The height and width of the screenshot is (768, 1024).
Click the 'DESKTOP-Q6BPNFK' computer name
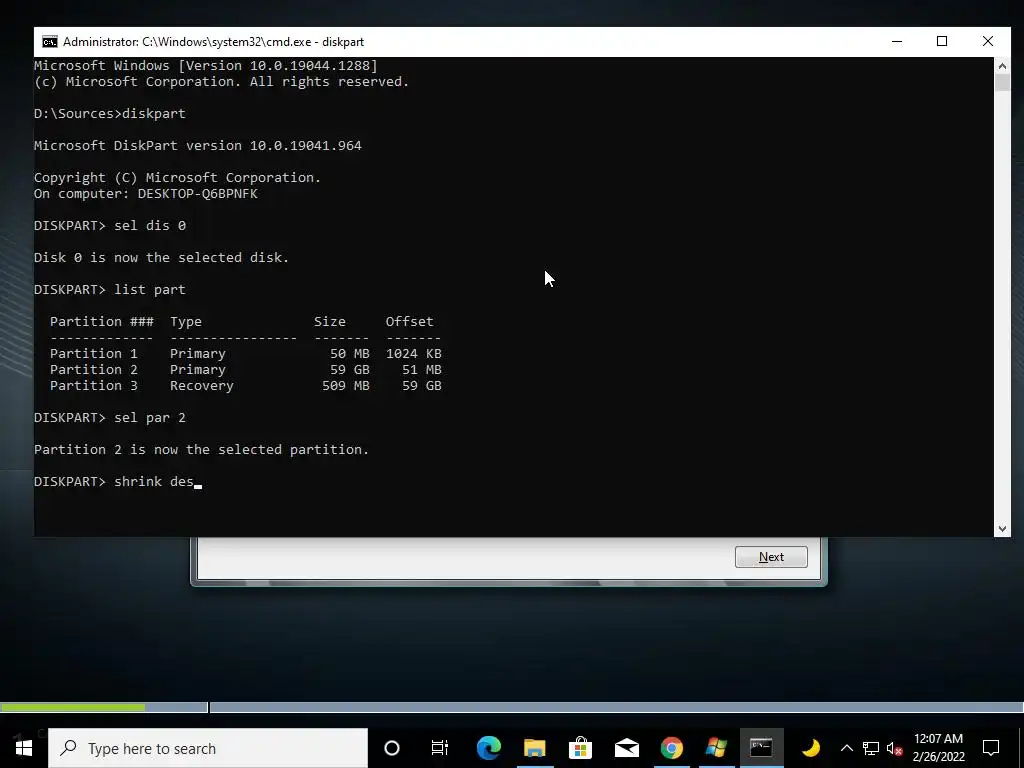(x=197, y=194)
